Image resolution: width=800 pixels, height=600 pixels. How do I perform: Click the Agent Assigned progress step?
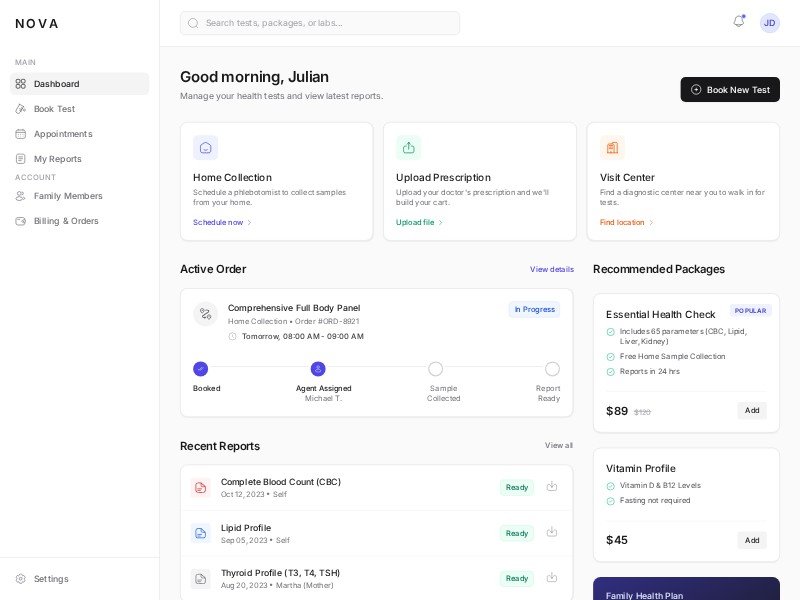[318, 369]
